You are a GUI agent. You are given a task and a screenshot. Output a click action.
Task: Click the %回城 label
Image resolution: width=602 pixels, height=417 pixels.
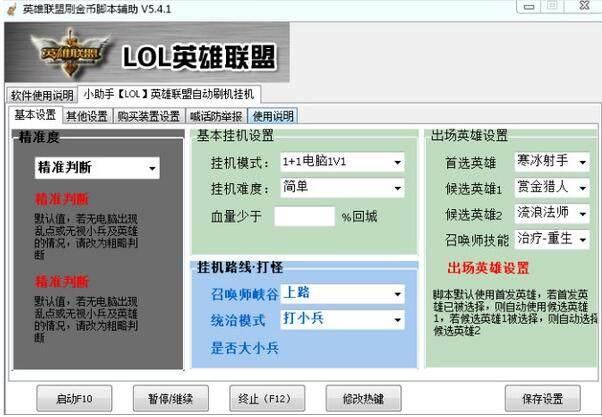[359, 217]
